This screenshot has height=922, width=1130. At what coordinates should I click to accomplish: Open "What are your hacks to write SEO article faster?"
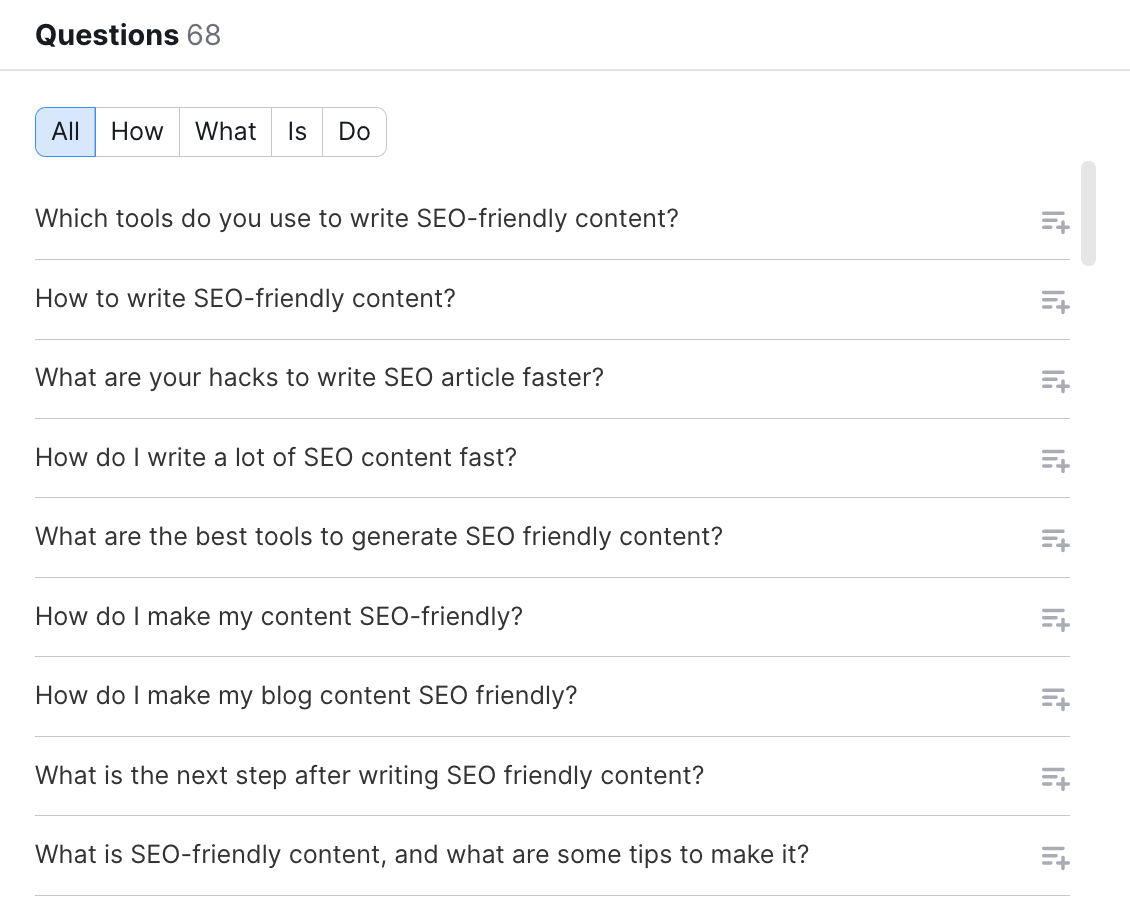tap(319, 378)
